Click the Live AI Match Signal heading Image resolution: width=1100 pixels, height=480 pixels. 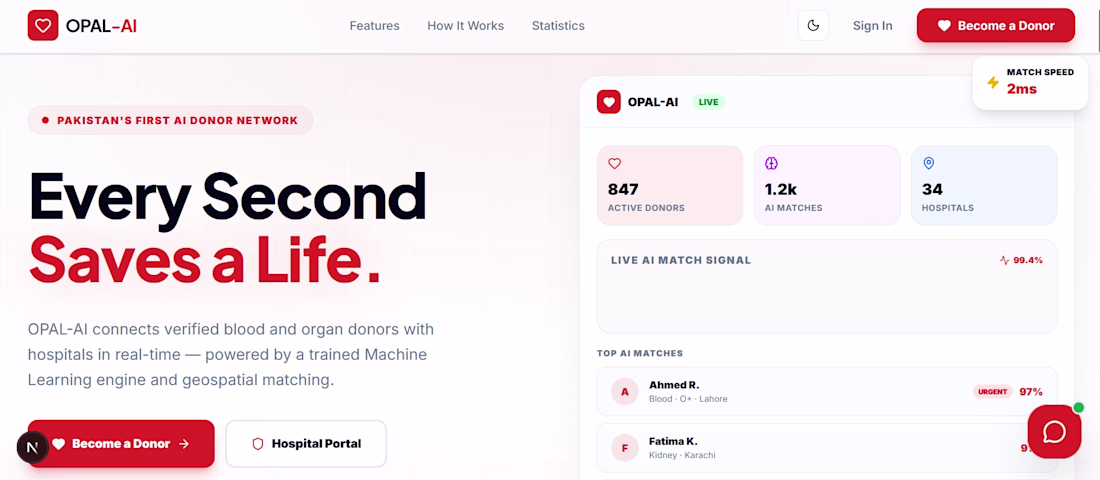[x=680, y=260]
